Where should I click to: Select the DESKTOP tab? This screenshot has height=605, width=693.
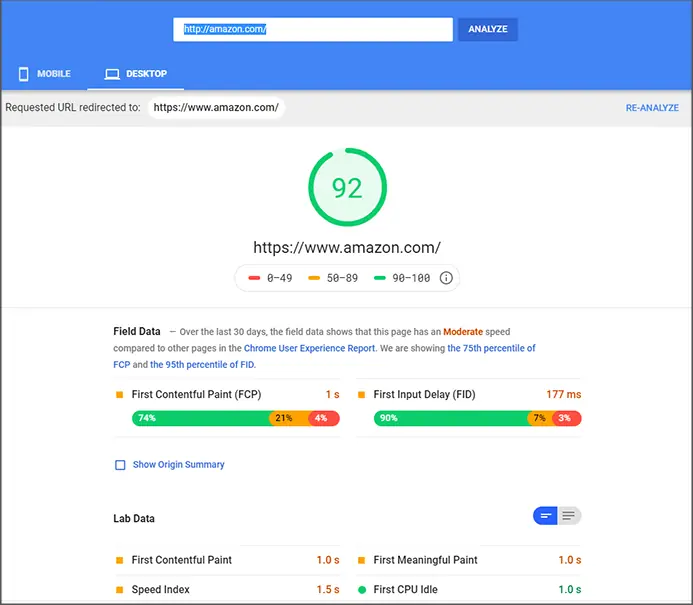tap(136, 74)
